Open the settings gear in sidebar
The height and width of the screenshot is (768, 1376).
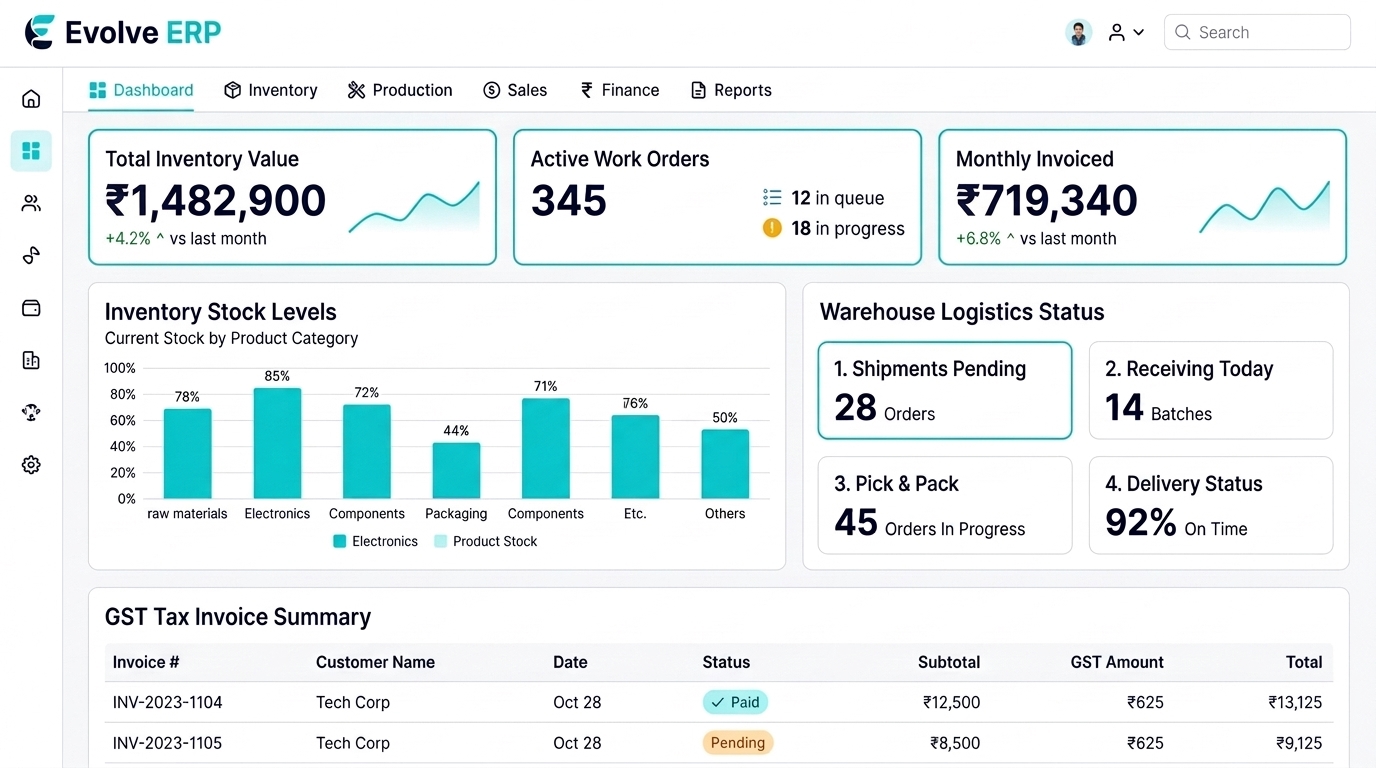tap(31, 465)
